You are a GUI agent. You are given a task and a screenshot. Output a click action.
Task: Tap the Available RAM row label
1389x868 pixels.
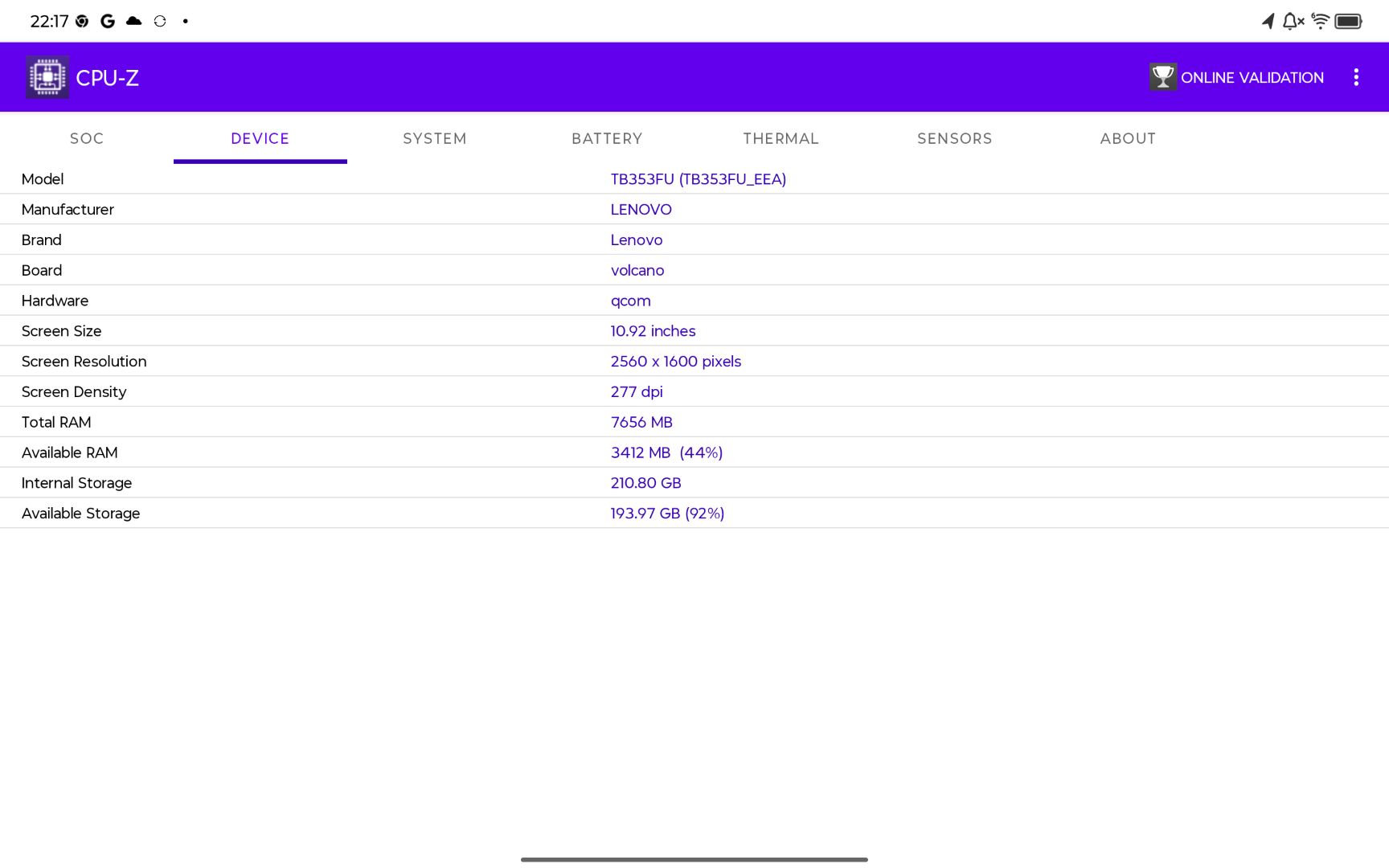point(69,453)
